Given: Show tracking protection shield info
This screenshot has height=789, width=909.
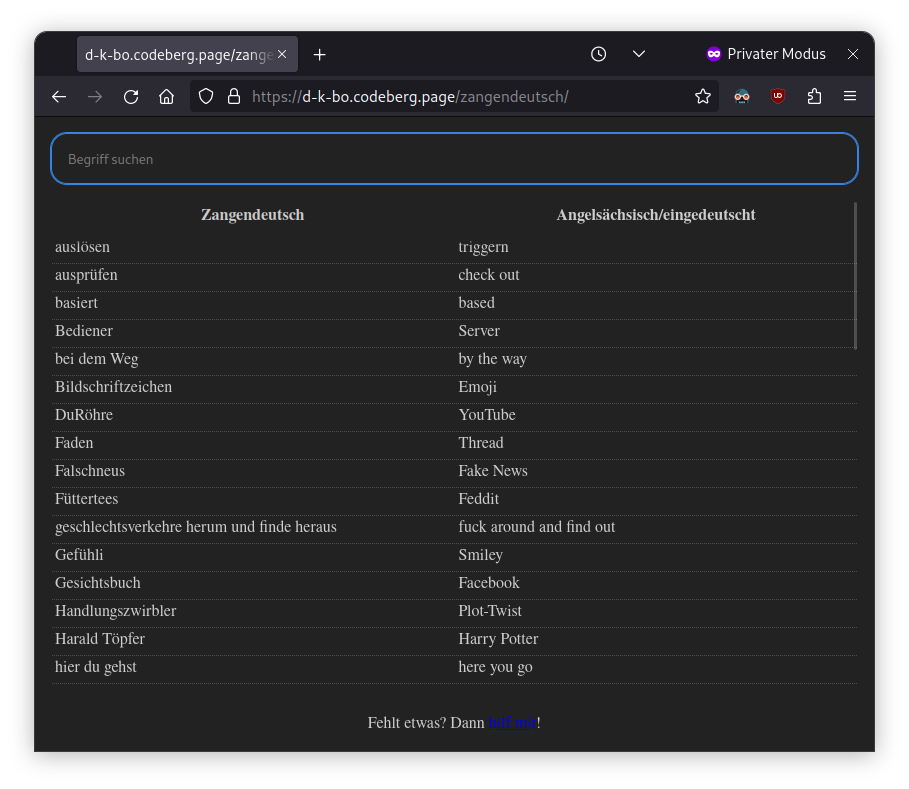Looking at the screenshot, I should click(206, 96).
